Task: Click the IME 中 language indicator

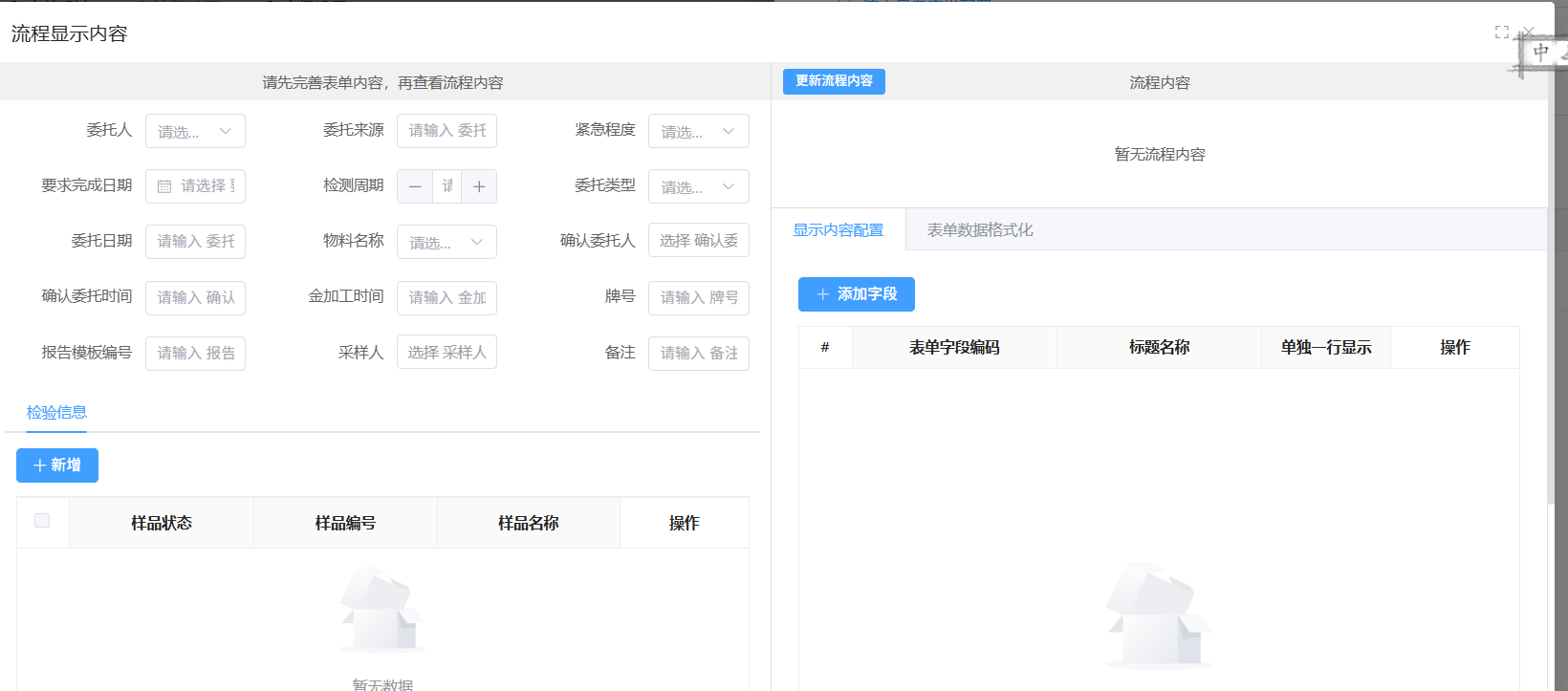Action: point(1540,53)
